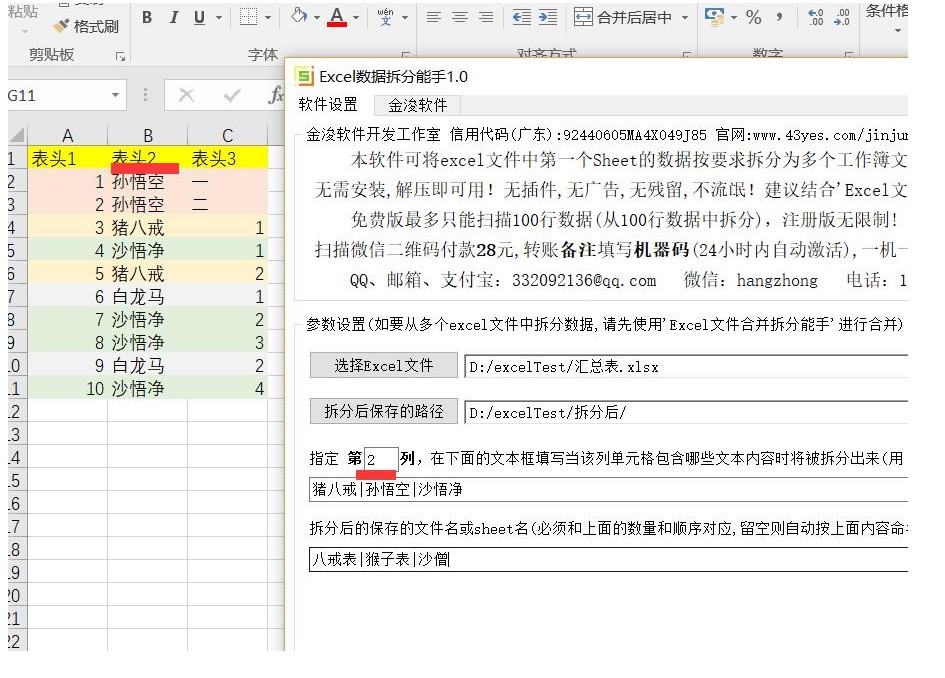Apply the fill color bucket icon
Image resolution: width=945 pixels, height=678 pixels.
298,17
